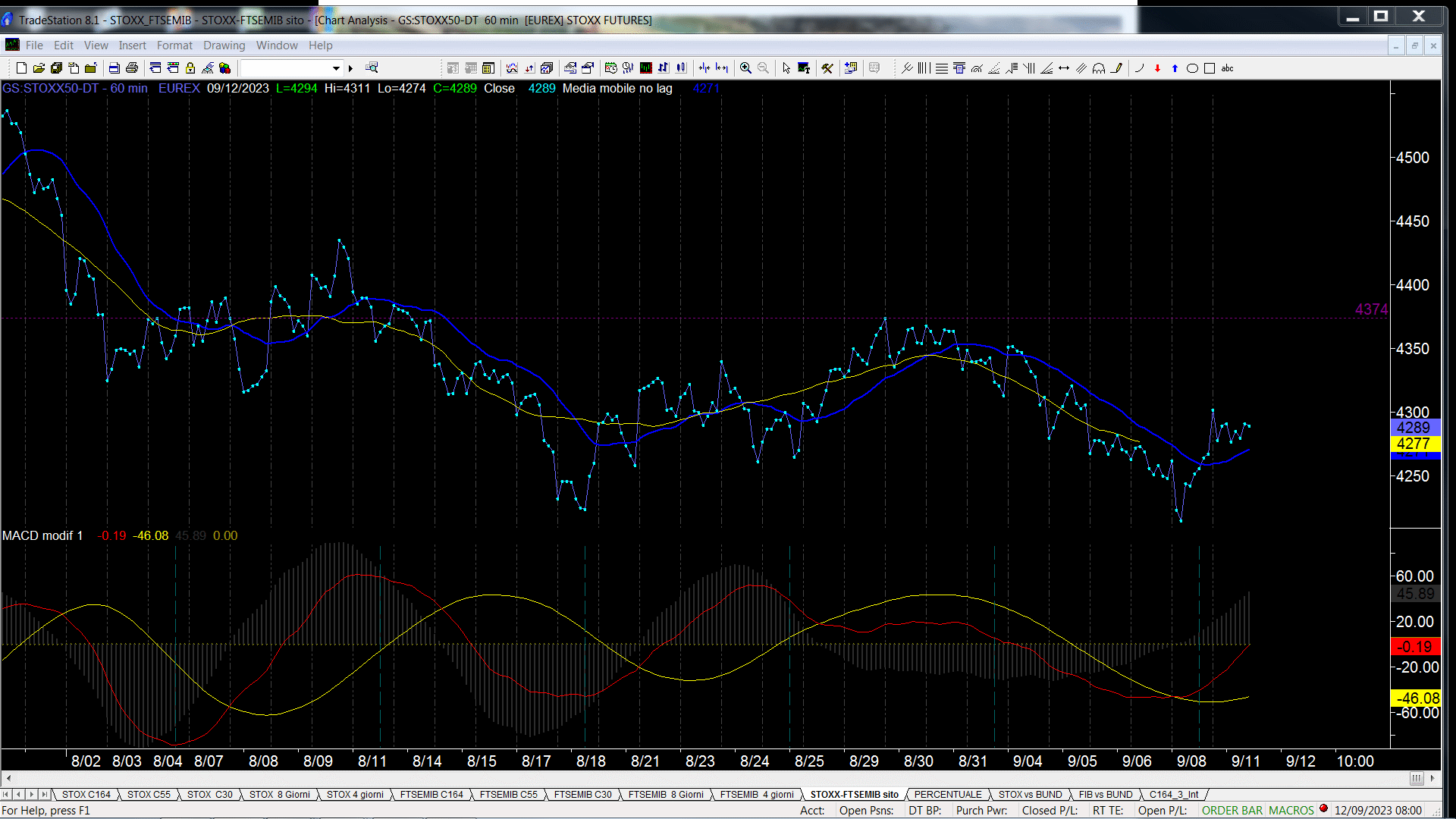The image size is (1456, 819).
Task: Click the Print toolbar icon
Action: [132, 68]
